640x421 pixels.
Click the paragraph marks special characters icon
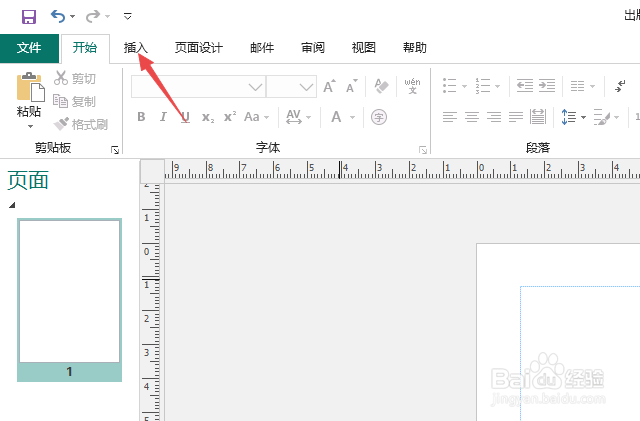click(620, 86)
